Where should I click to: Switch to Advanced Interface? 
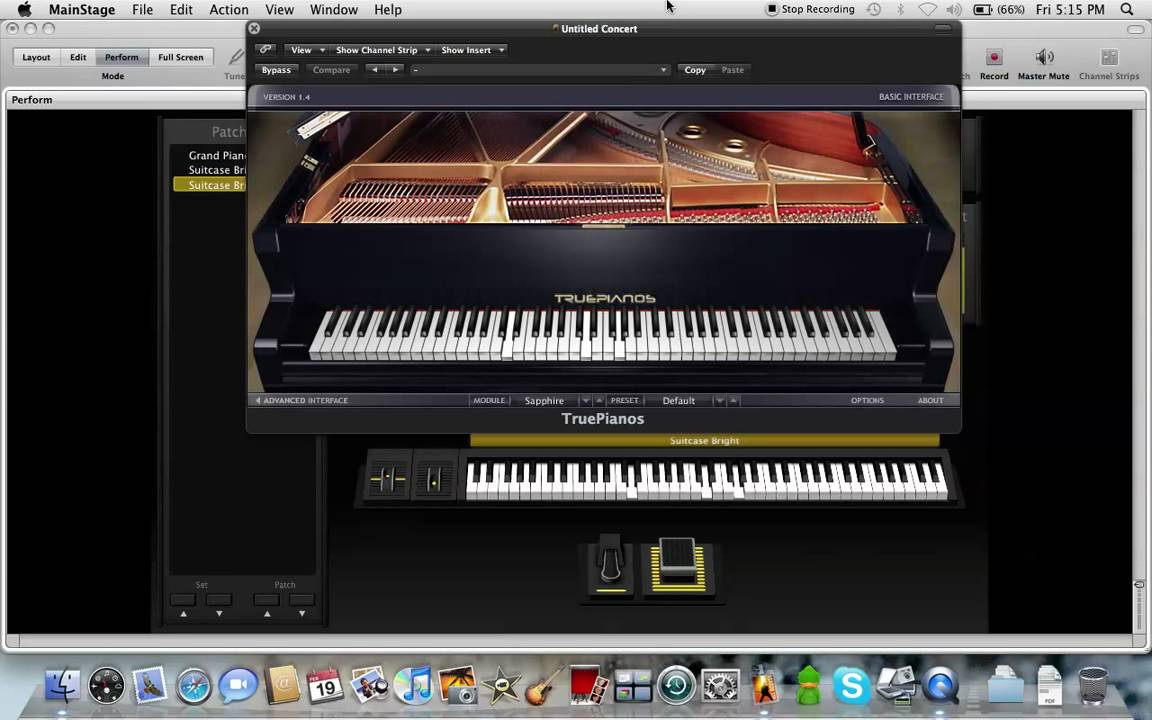click(302, 400)
